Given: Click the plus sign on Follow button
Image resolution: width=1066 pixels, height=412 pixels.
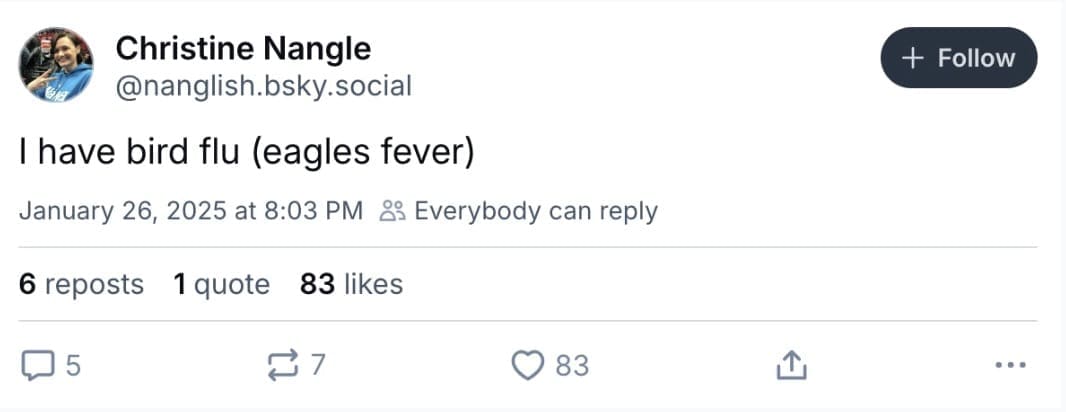Looking at the screenshot, I should (911, 58).
